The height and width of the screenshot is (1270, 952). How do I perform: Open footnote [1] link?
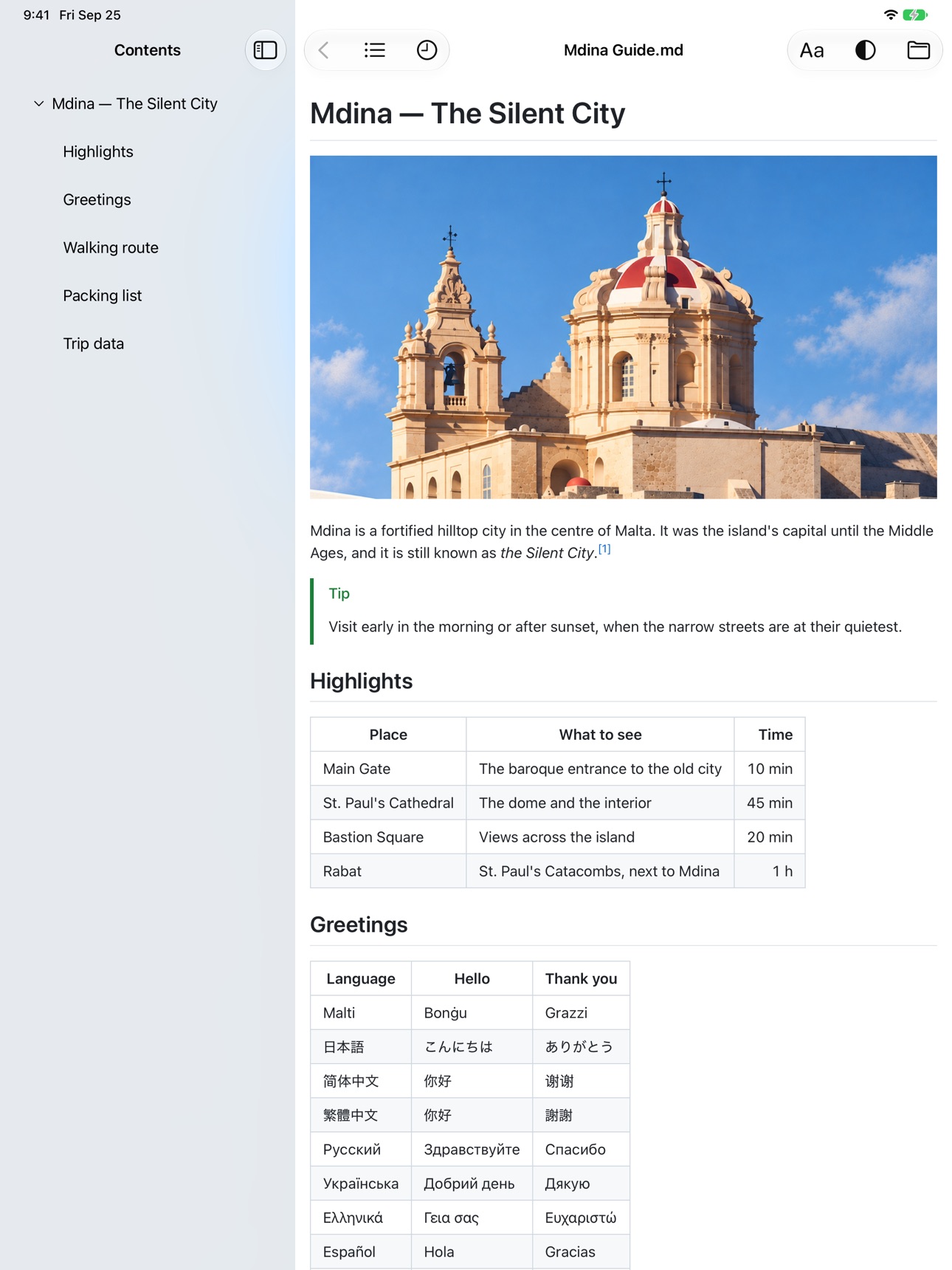[604, 549]
